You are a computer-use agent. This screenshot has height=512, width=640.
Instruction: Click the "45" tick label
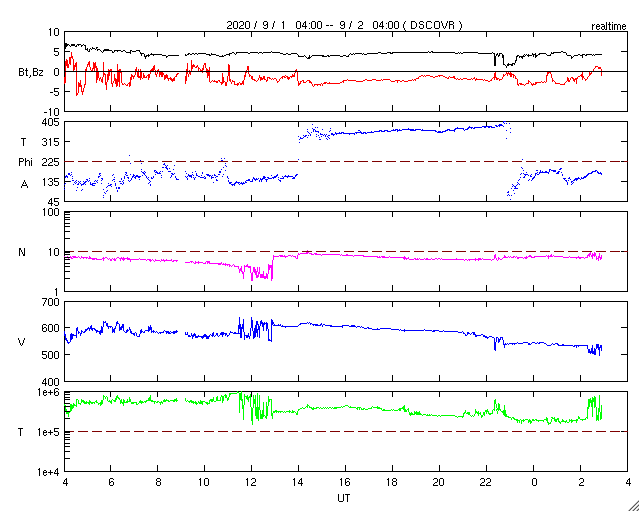click(x=54, y=202)
